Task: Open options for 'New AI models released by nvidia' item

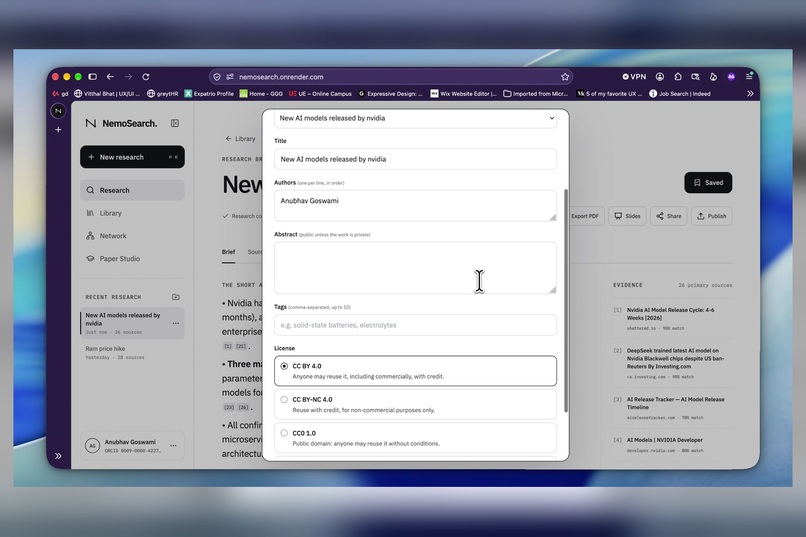Action: pyautogui.click(x=176, y=323)
